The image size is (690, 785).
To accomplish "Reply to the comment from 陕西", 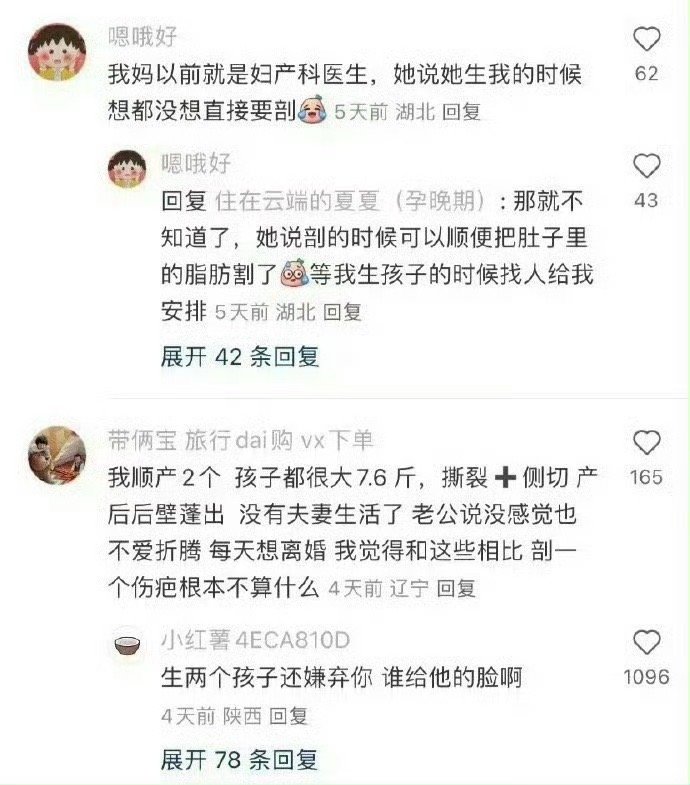I will point(288,716).
